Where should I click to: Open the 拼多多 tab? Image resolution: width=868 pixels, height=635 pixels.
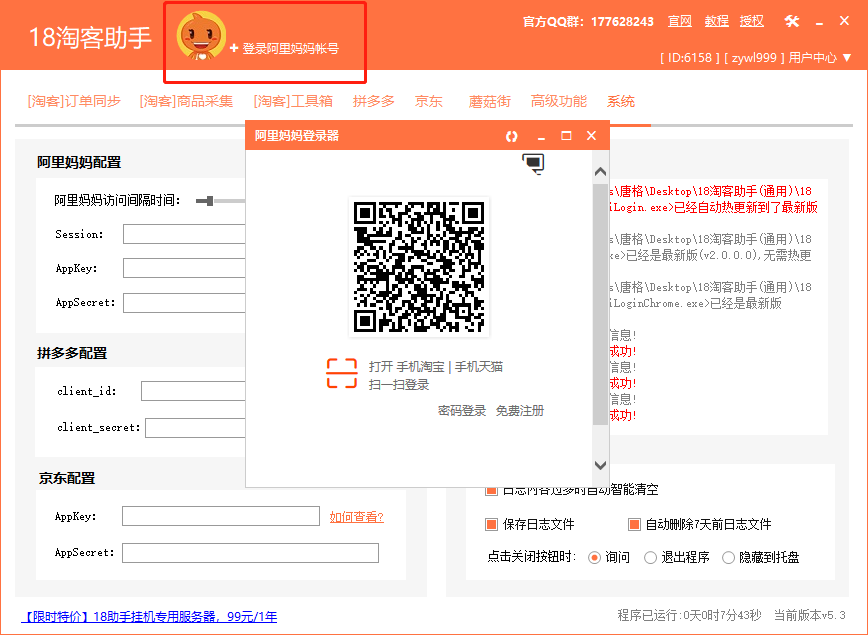point(374,101)
